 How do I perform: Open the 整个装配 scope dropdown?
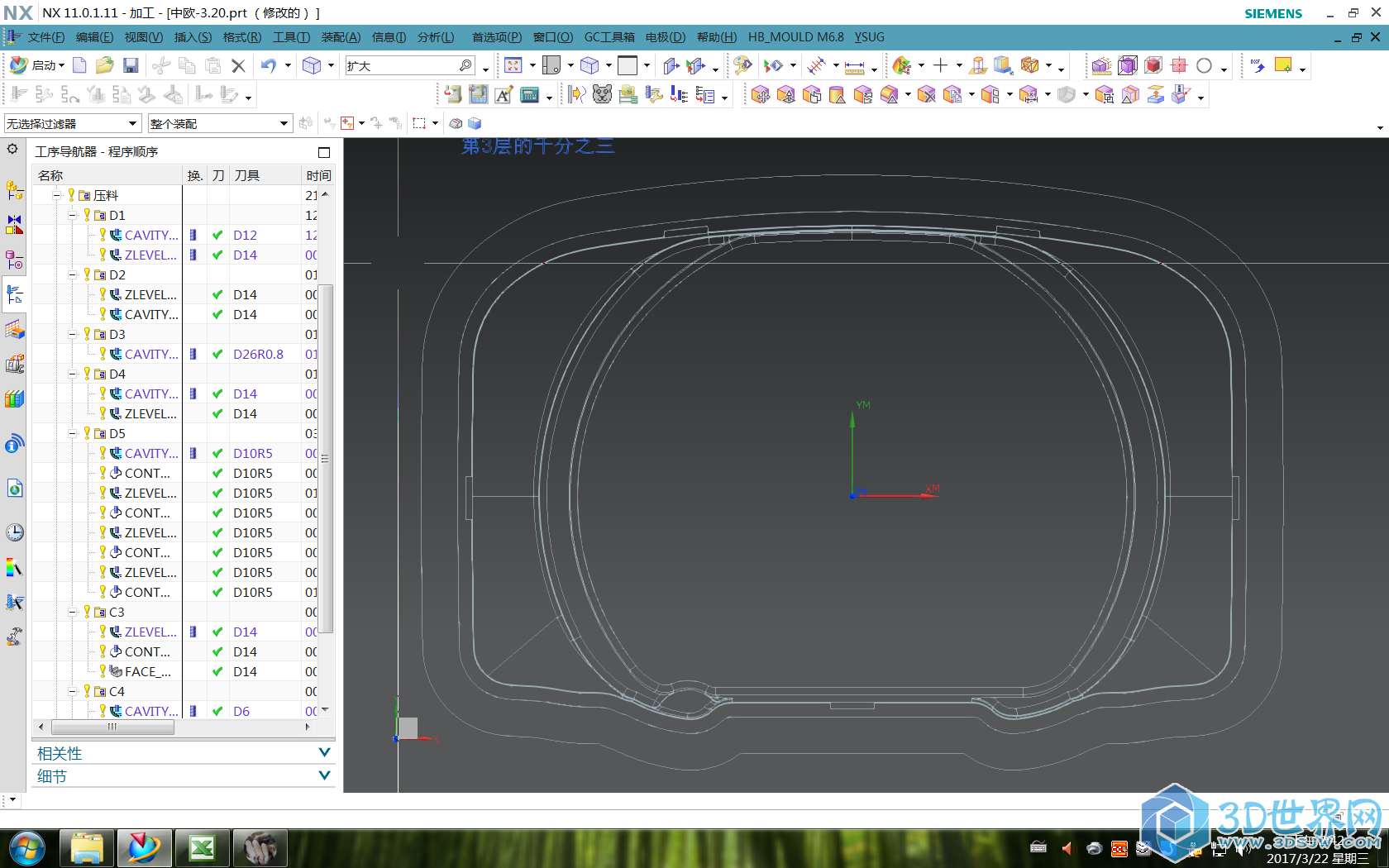220,123
